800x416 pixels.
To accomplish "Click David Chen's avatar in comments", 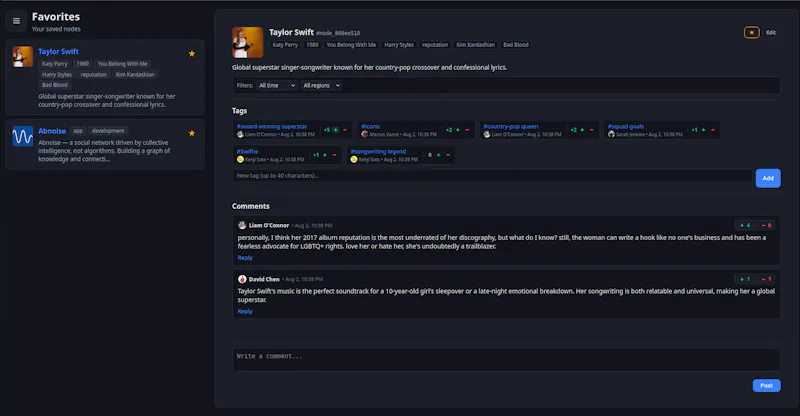I will tap(242, 279).
